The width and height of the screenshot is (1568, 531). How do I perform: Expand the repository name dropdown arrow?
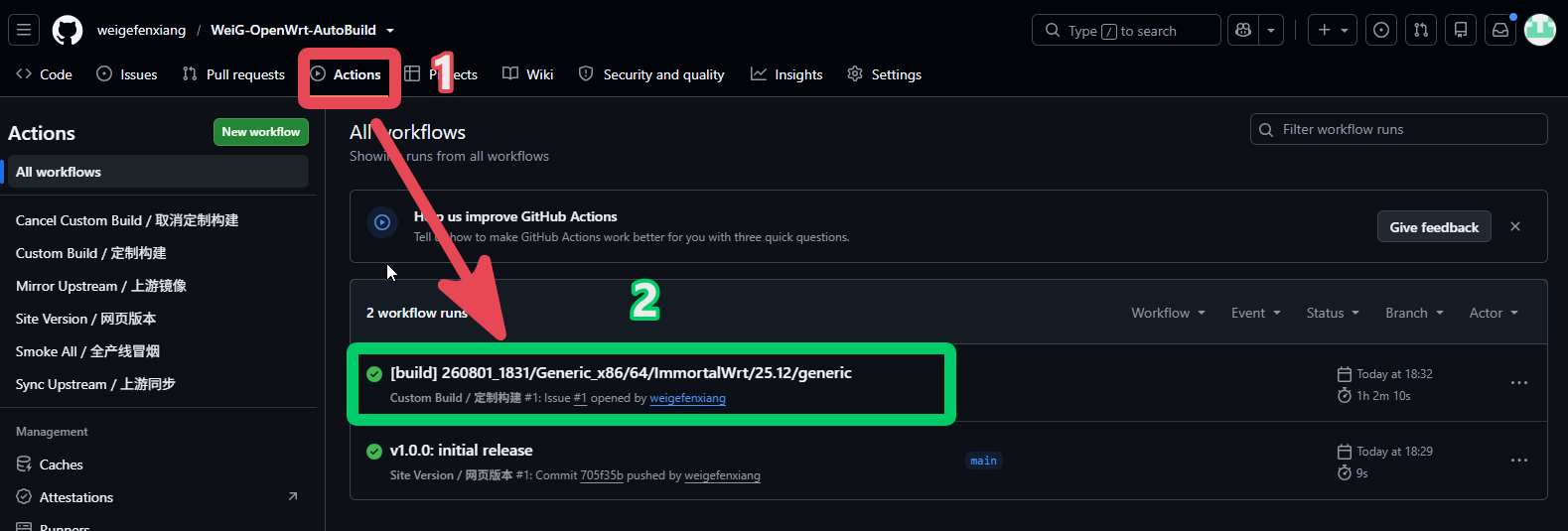390,31
